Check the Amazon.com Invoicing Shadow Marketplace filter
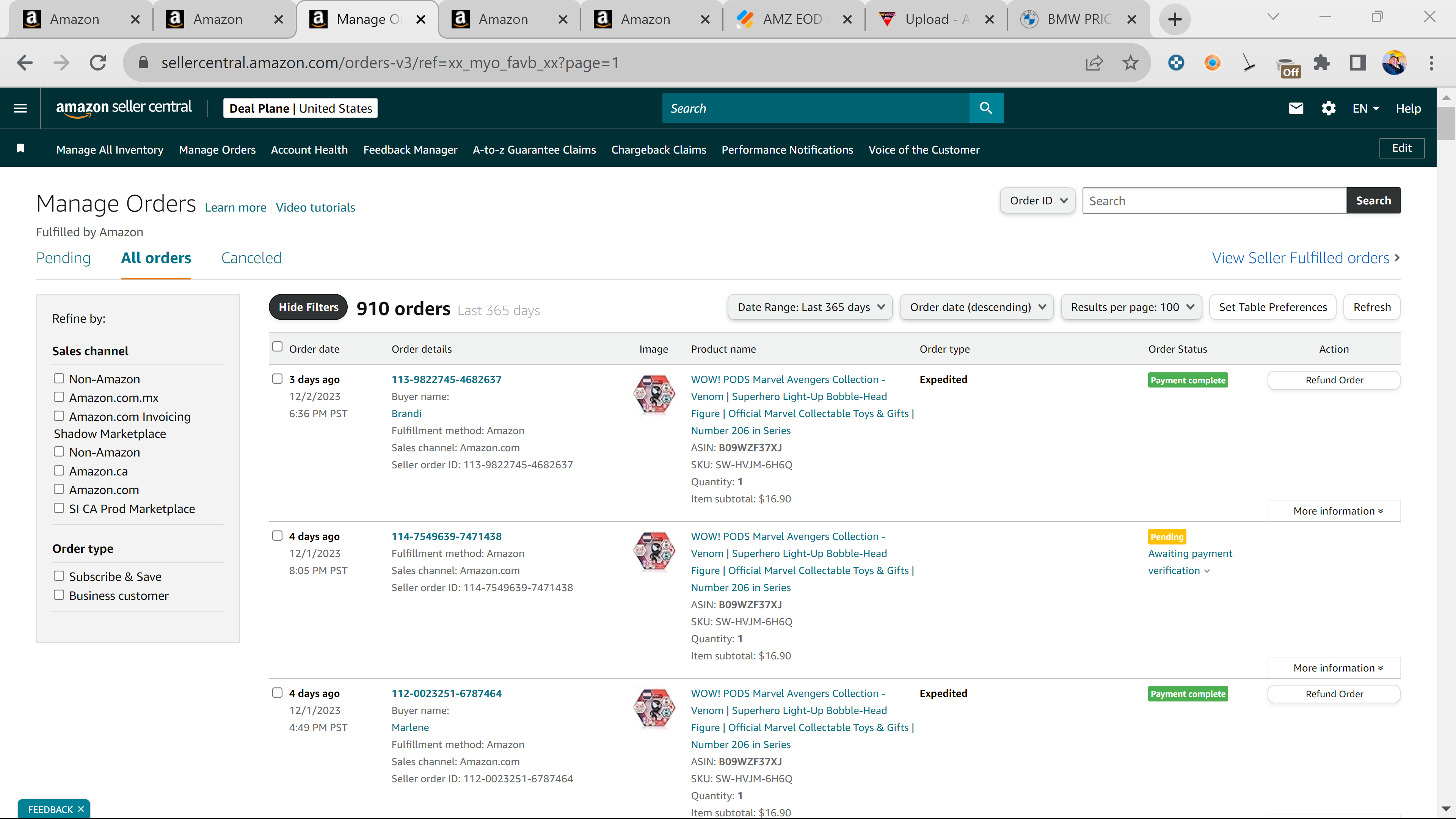The width and height of the screenshot is (1456, 819). tap(59, 416)
